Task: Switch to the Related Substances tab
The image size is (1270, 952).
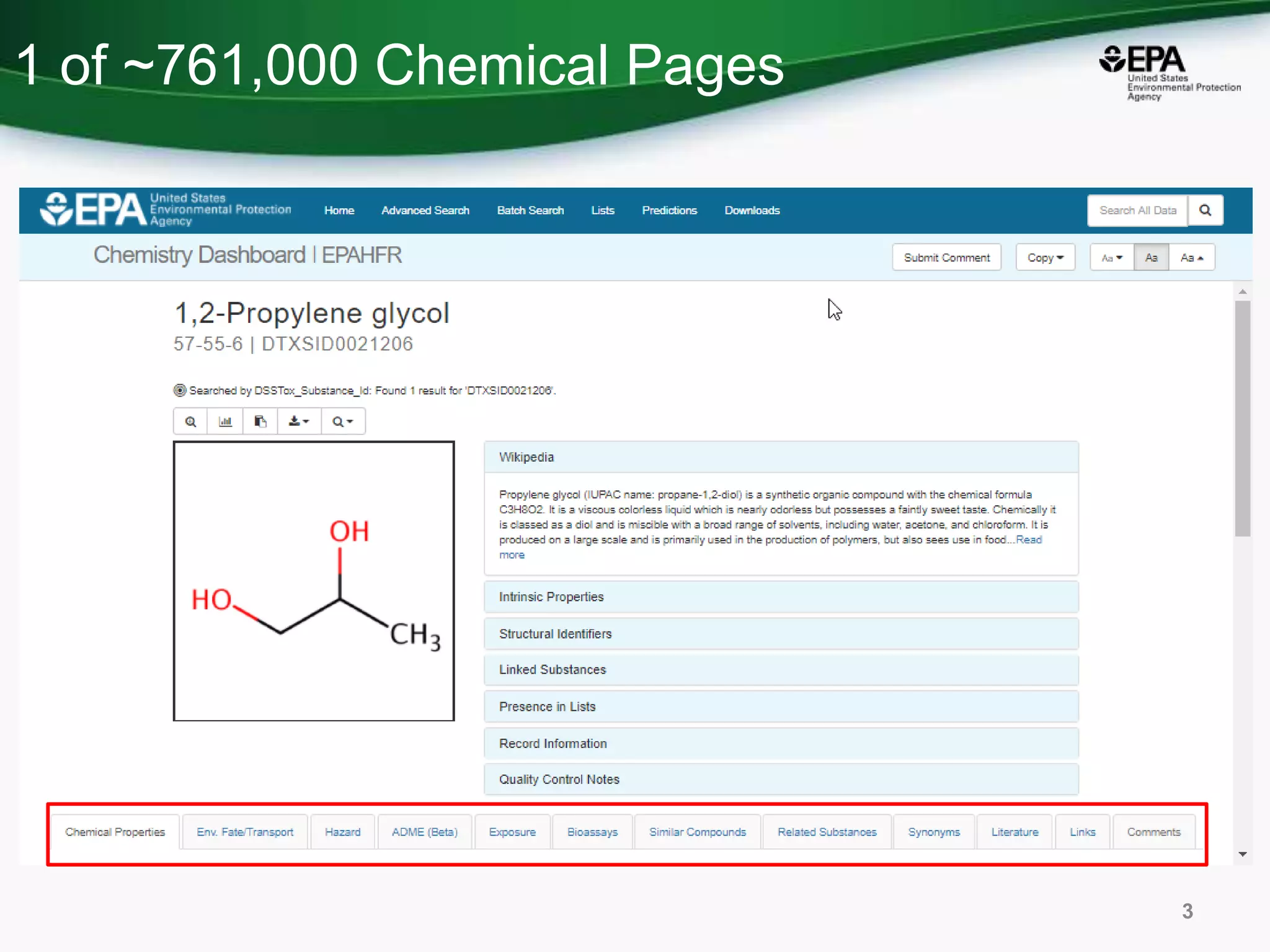Action: coord(827,832)
